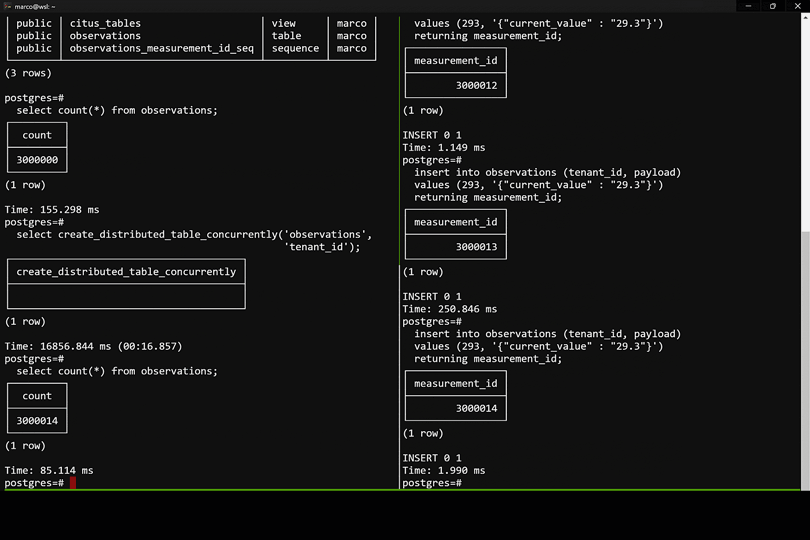Click measurement_id value 3000013

coord(476,246)
